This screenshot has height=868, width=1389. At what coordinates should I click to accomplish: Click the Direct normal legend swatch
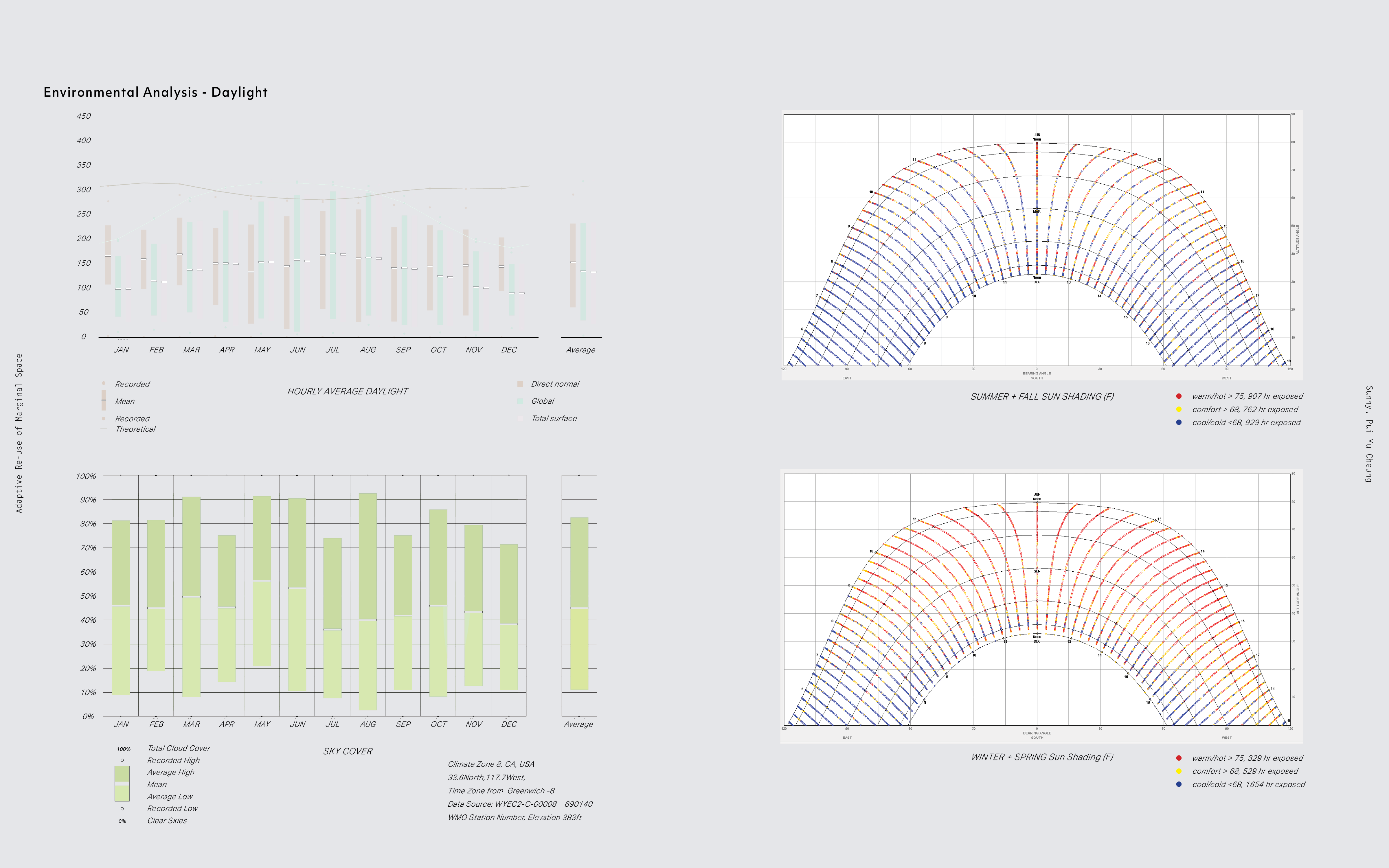(x=520, y=384)
